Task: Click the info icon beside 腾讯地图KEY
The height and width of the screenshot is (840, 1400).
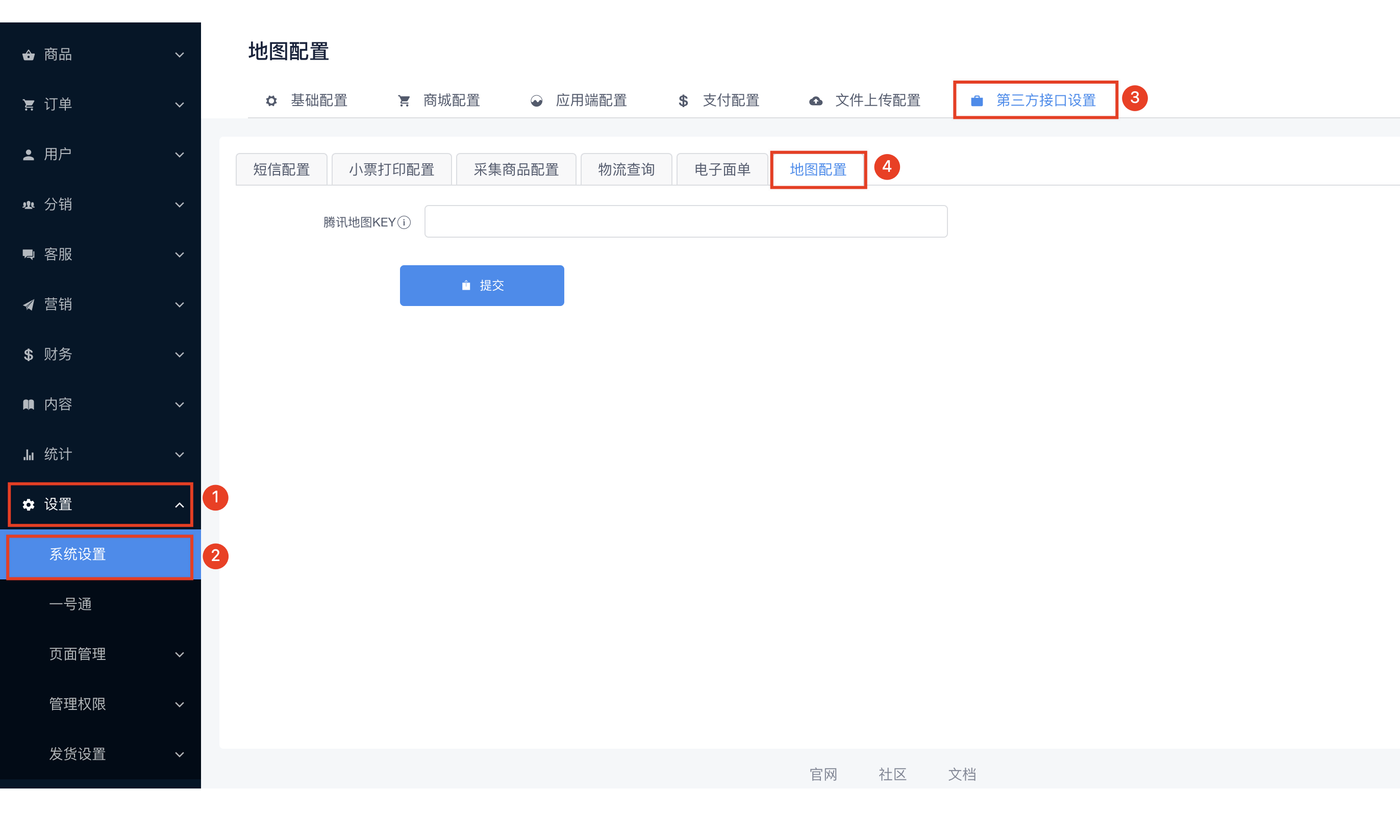Action: [404, 222]
